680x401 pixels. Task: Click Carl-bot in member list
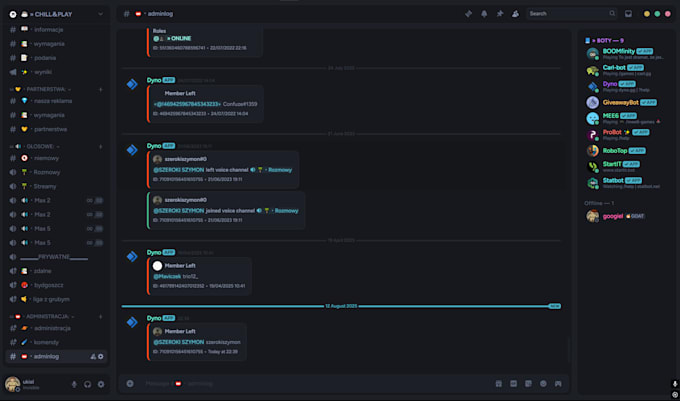pos(625,70)
